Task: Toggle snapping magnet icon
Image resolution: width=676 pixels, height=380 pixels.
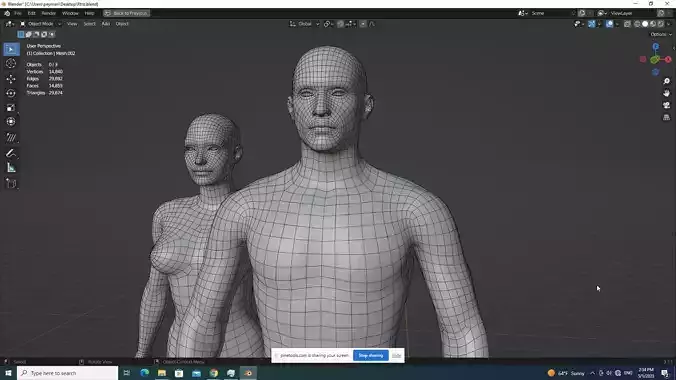Action: click(341, 24)
